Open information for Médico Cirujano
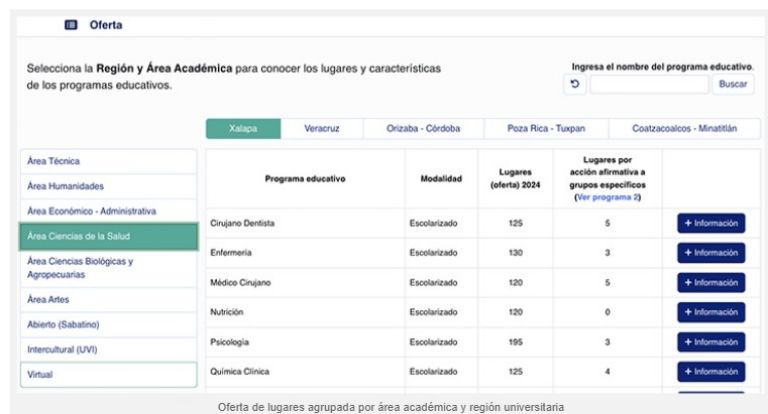This screenshot has width=768, height=414. click(x=711, y=283)
